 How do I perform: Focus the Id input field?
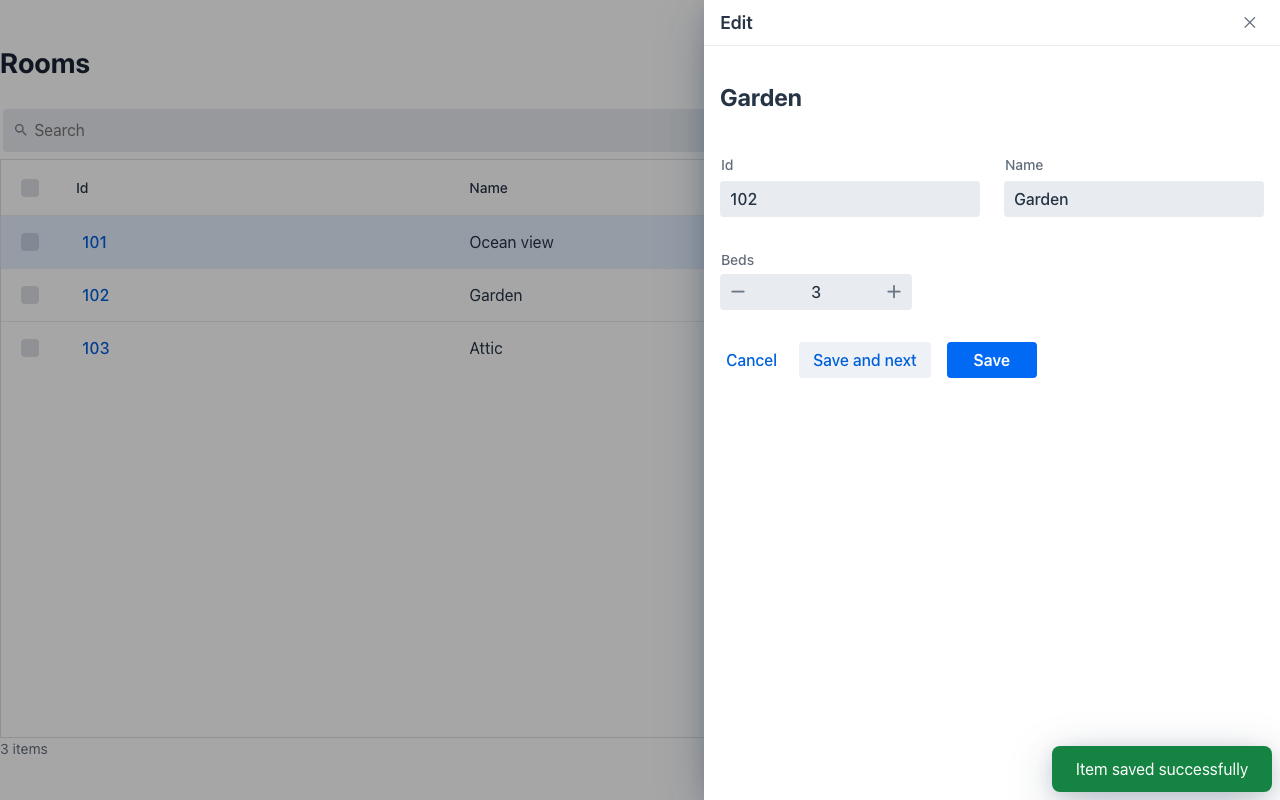(x=850, y=199)
